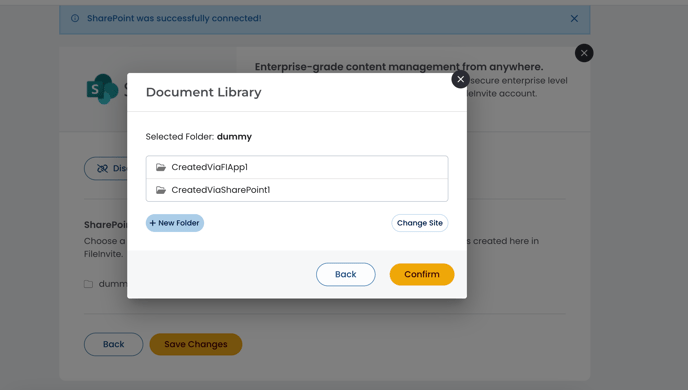Click the plus icon on New Folder
The height and width of the screenshot is (390, 688).
(x=153, y=223)
